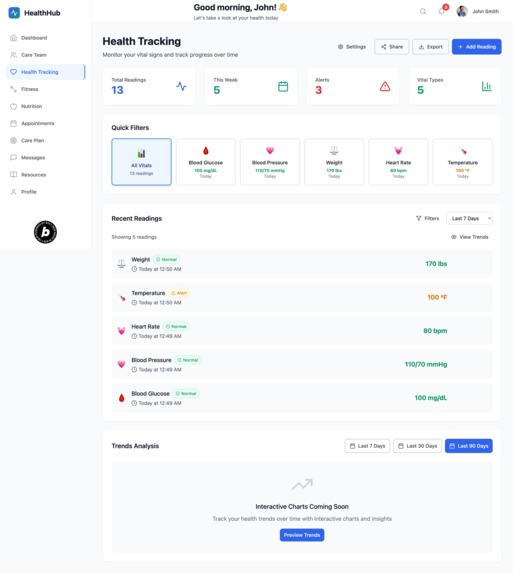Open the search magnifier icon in header

tap(423, 12)
